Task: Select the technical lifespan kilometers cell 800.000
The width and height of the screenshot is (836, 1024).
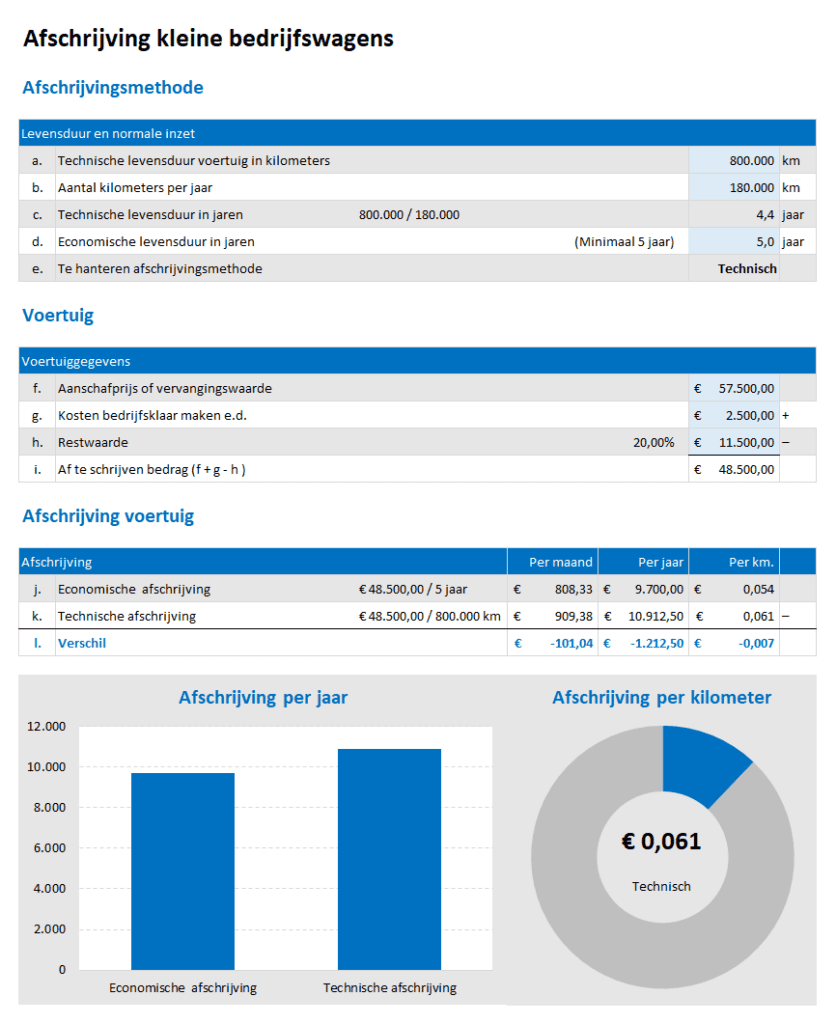Action: pyautogui.click(x=734, y=160)
